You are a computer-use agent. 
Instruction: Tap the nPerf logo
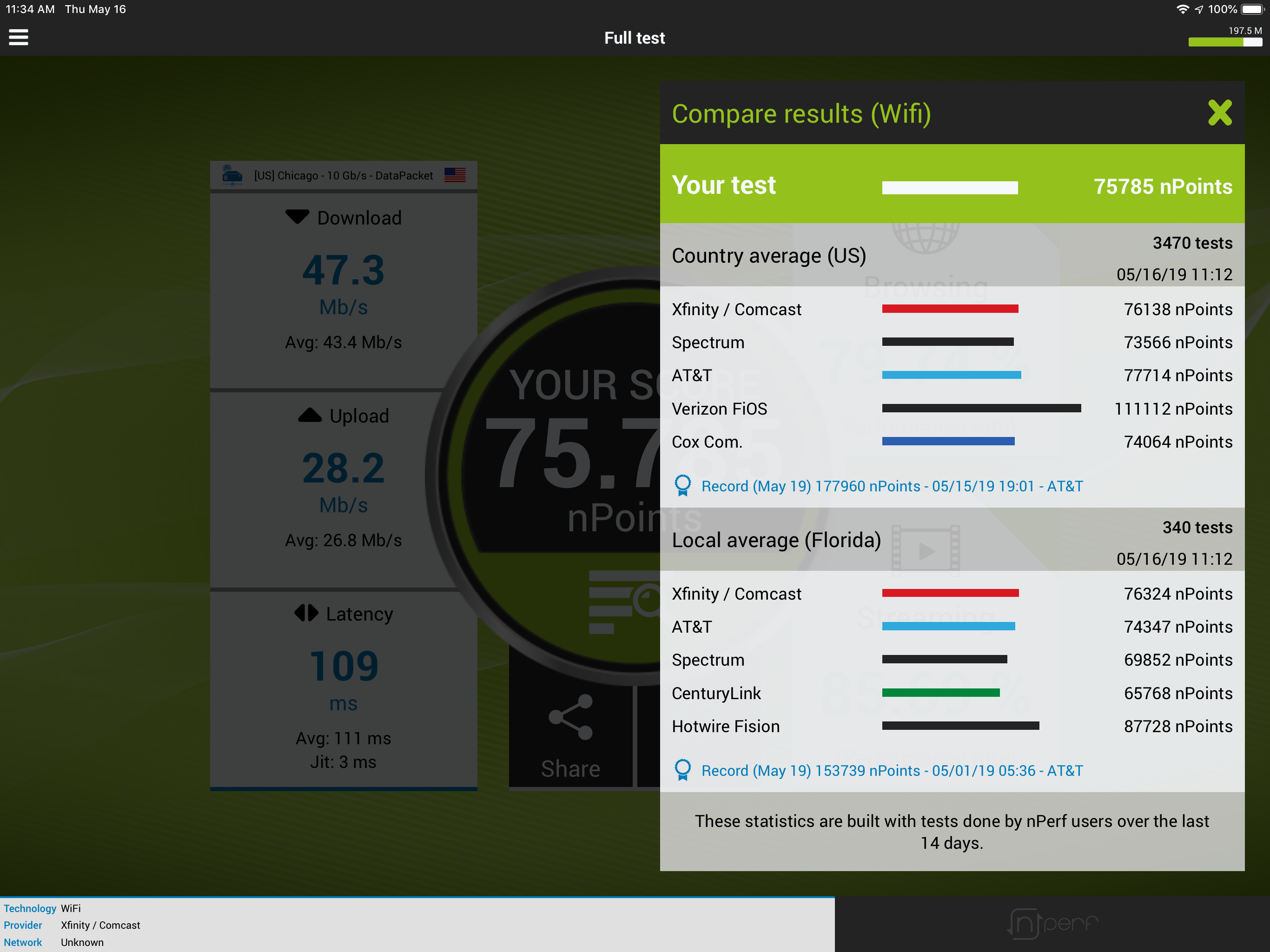tap(1052, 923)
